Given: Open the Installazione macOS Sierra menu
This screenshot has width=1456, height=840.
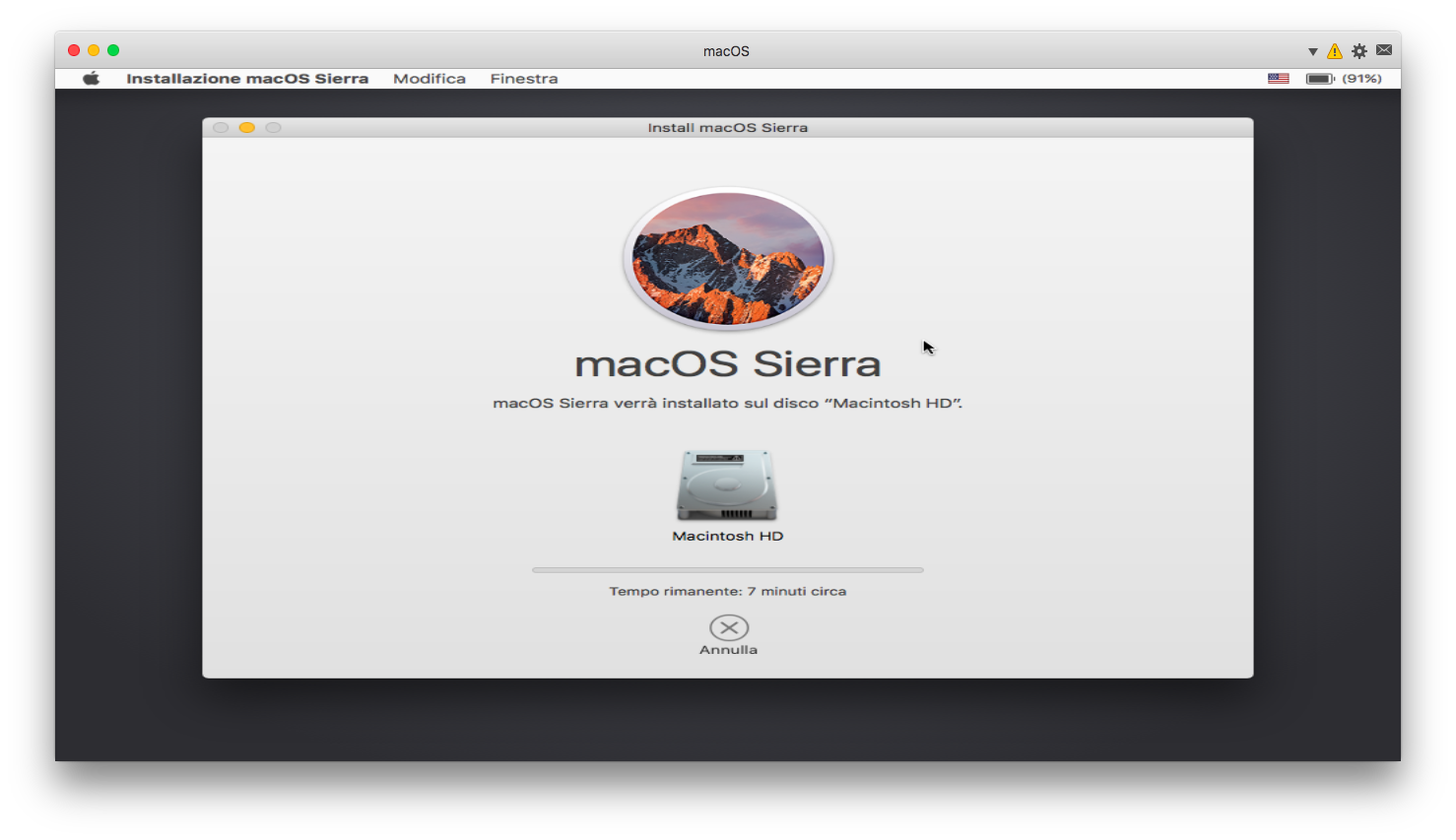Looking at the screenshot, I should [247, 79].
